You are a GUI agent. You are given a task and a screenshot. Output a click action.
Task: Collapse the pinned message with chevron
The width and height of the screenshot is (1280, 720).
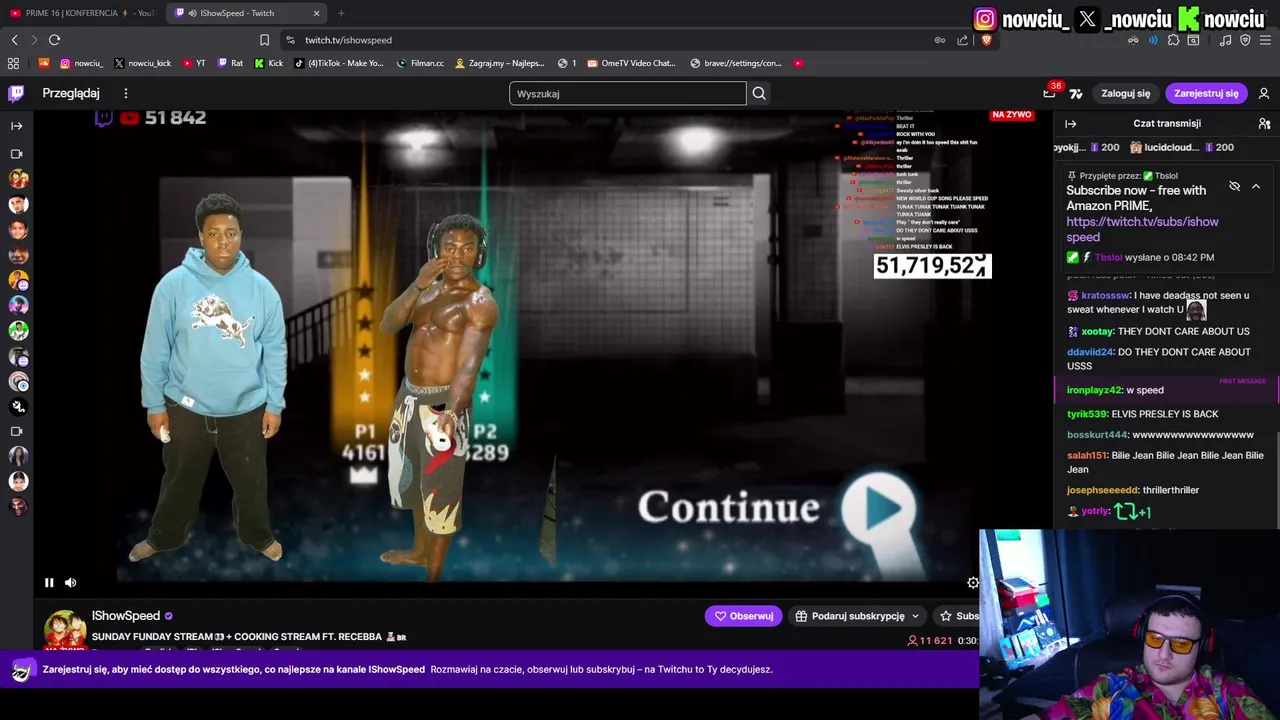click(1256, 186)
